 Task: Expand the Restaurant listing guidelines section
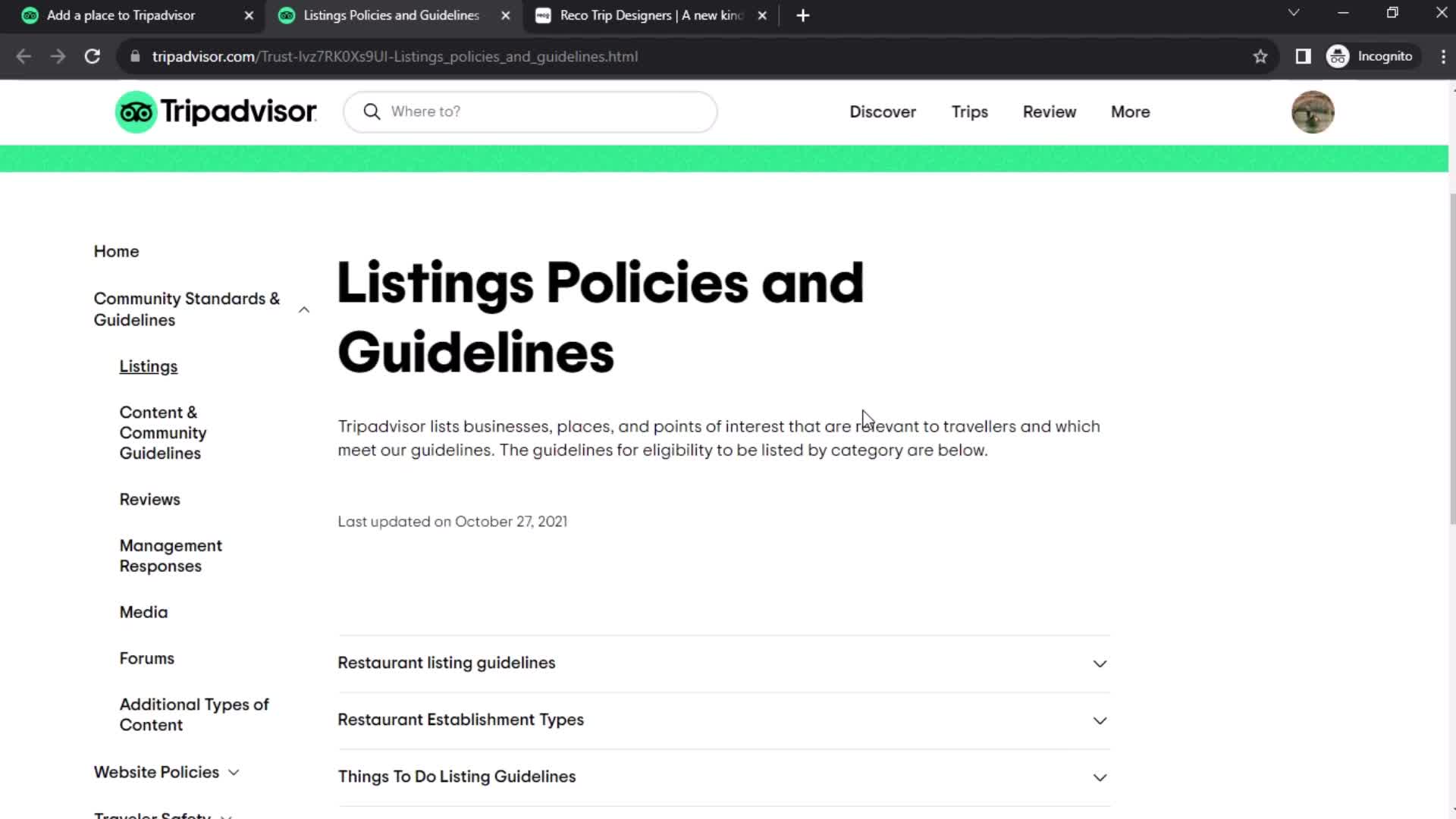1099,663
